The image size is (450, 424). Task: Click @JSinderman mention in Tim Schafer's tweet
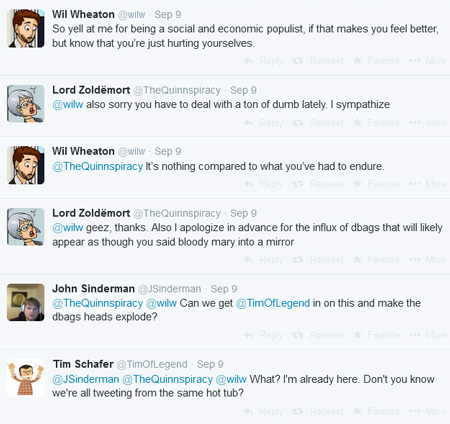pyautogui.click(x=86, y=379)
